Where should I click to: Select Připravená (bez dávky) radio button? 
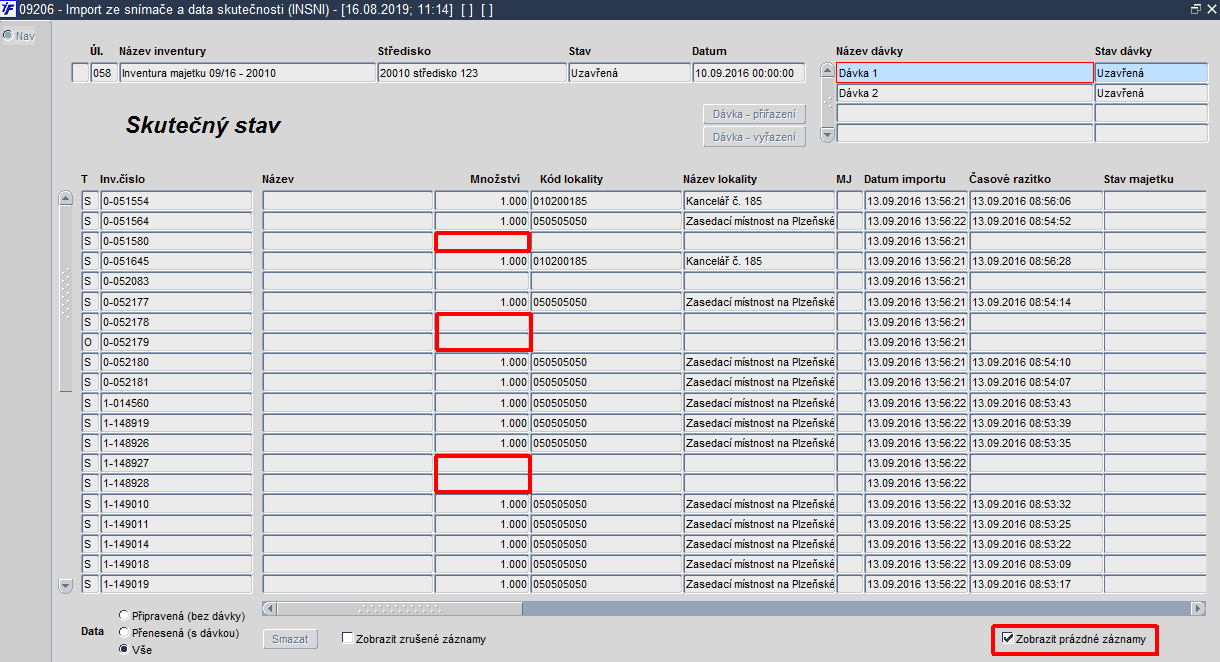pos(123,615)
